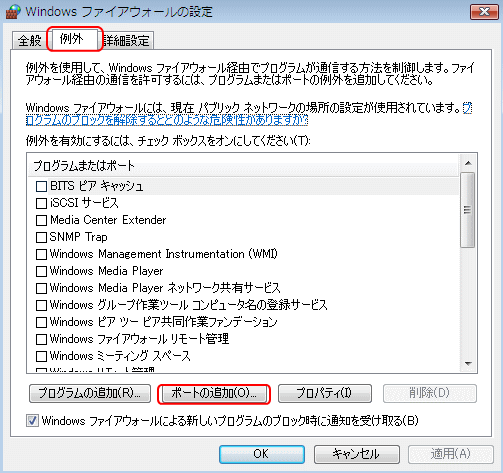
Task: Enable Windows Media Player ネットワーク共有サービス checkbox
Action: [x=41, y=288]
